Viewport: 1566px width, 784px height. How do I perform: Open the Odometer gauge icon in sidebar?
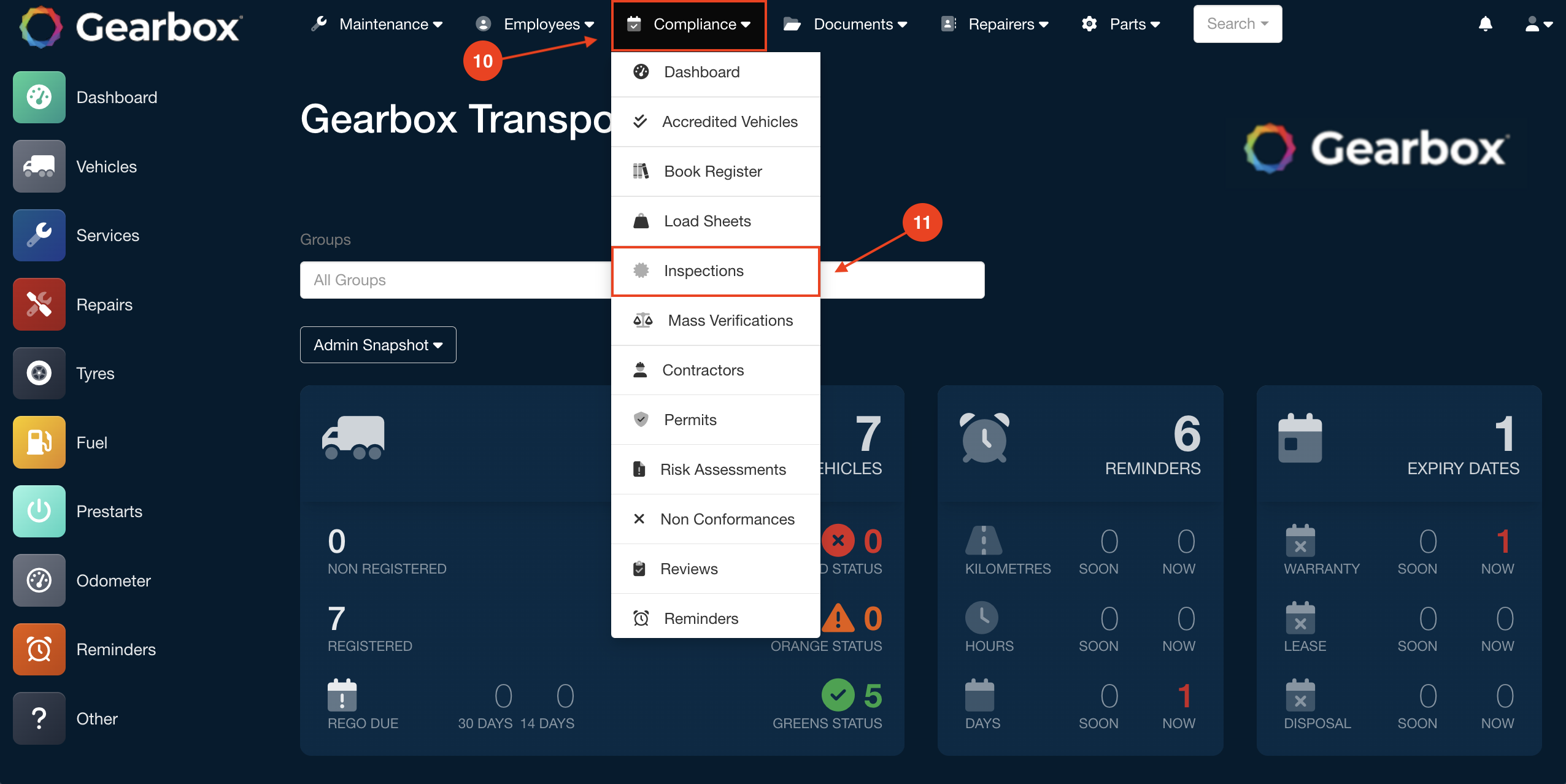pos(39,580)
